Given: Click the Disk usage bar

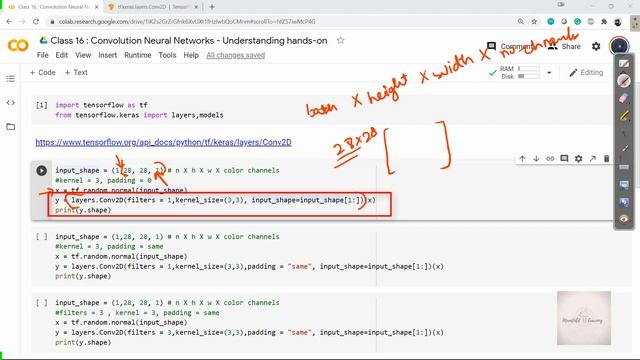Looking at the screenshot, I should click(x=529, y=76).
